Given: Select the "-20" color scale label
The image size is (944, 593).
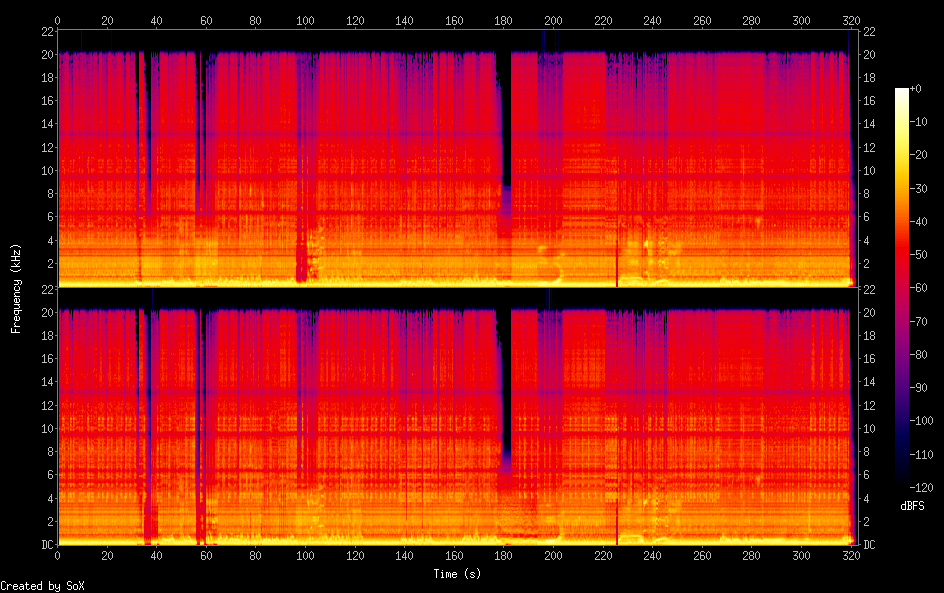Looking at the screenshot, I should click(x=919, y=155).
